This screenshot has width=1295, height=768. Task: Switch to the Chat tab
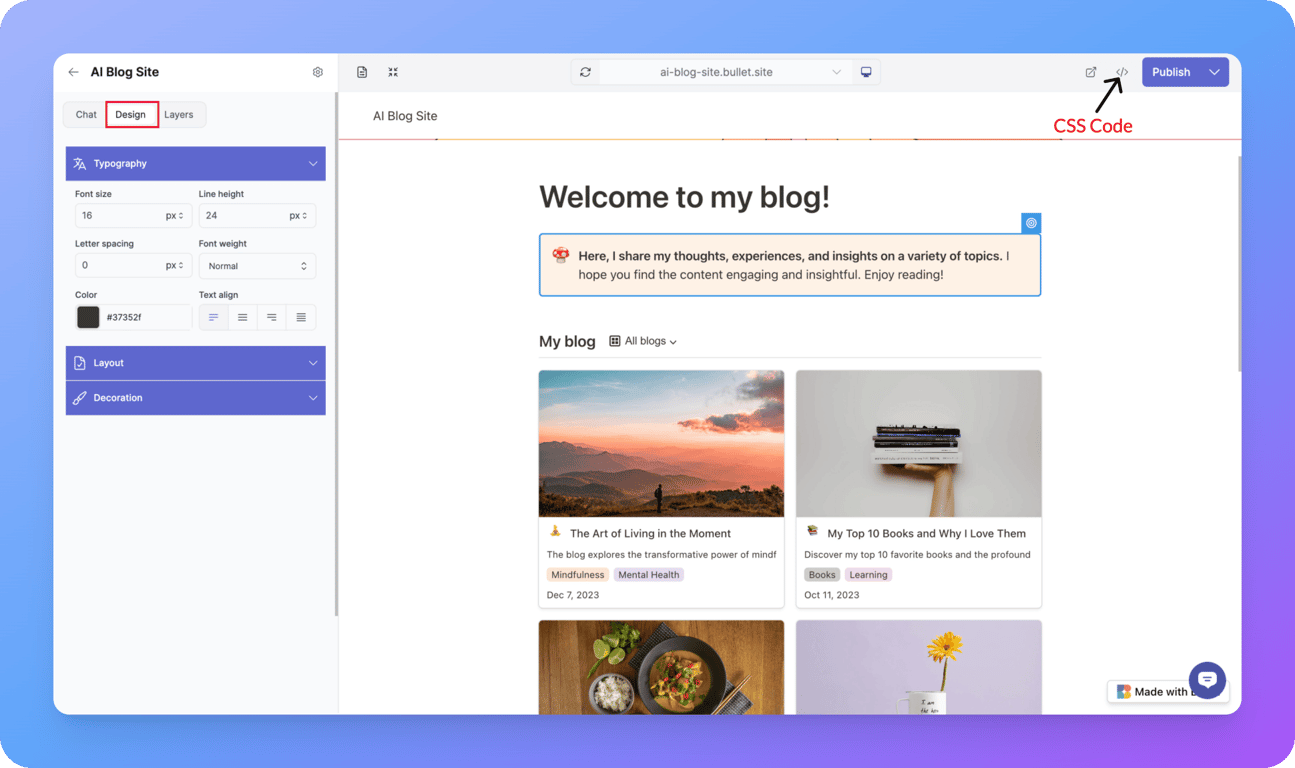(x=86, y=115)
